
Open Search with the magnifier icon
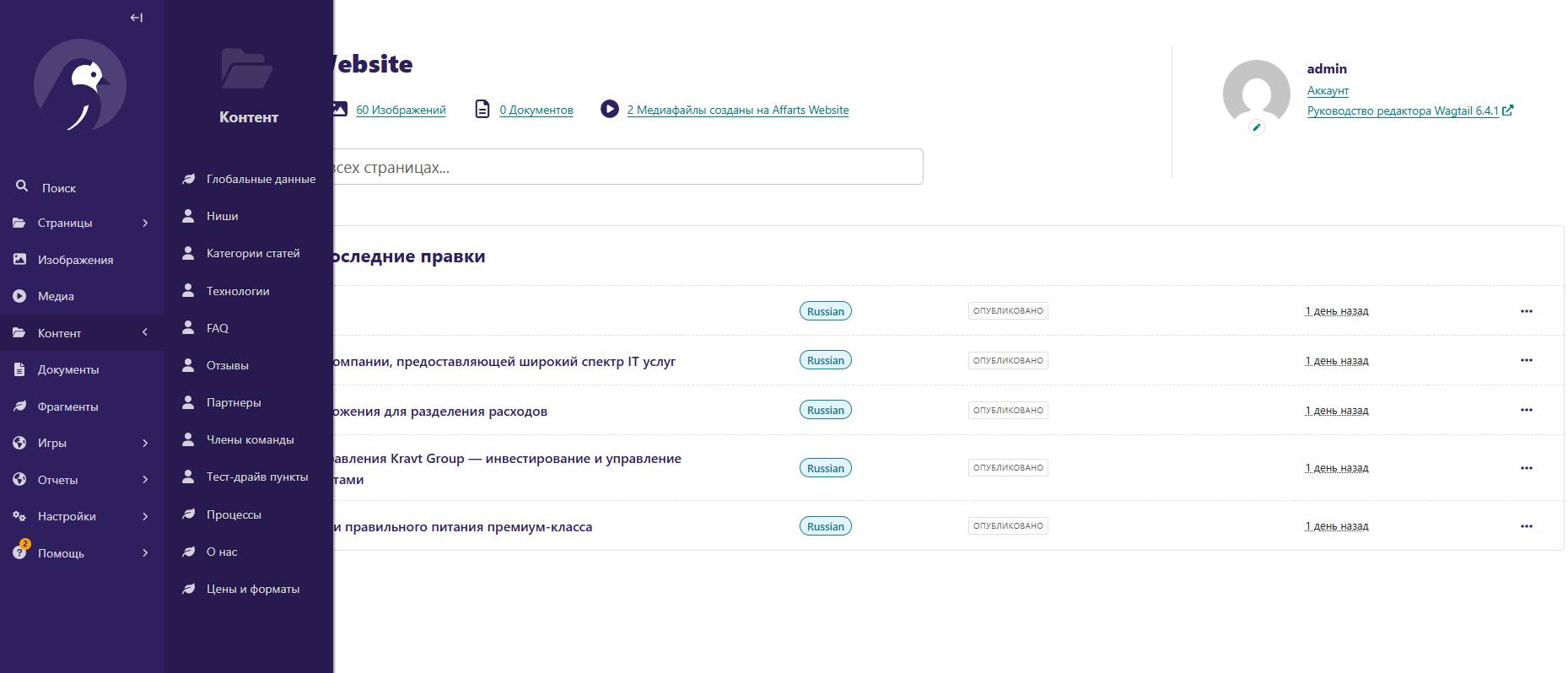coord(23,186)
